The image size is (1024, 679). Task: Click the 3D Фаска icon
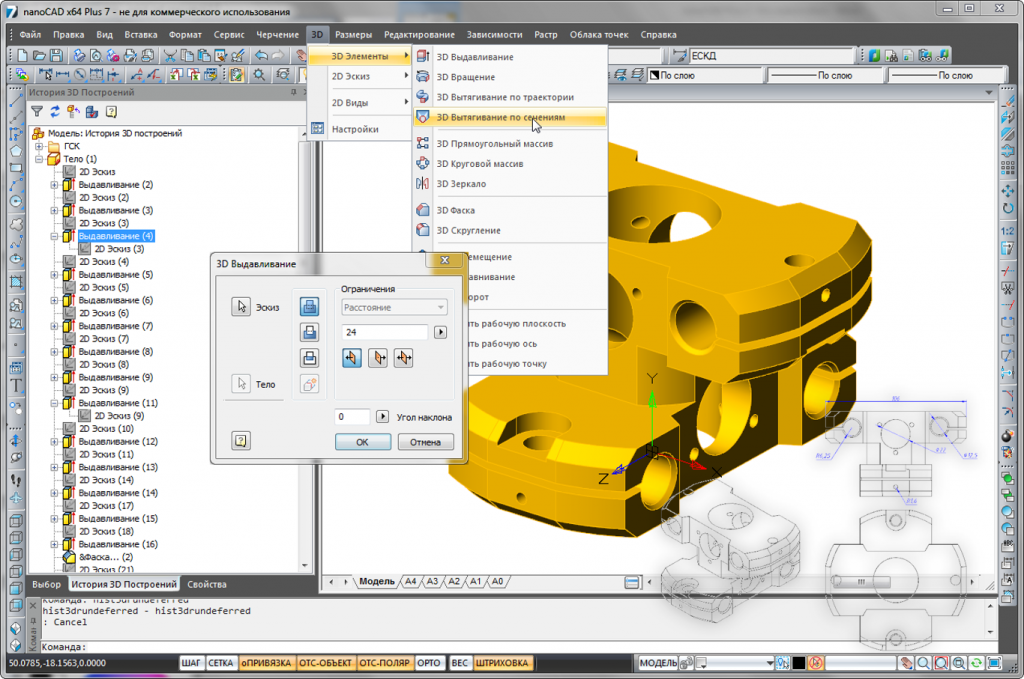423,210
